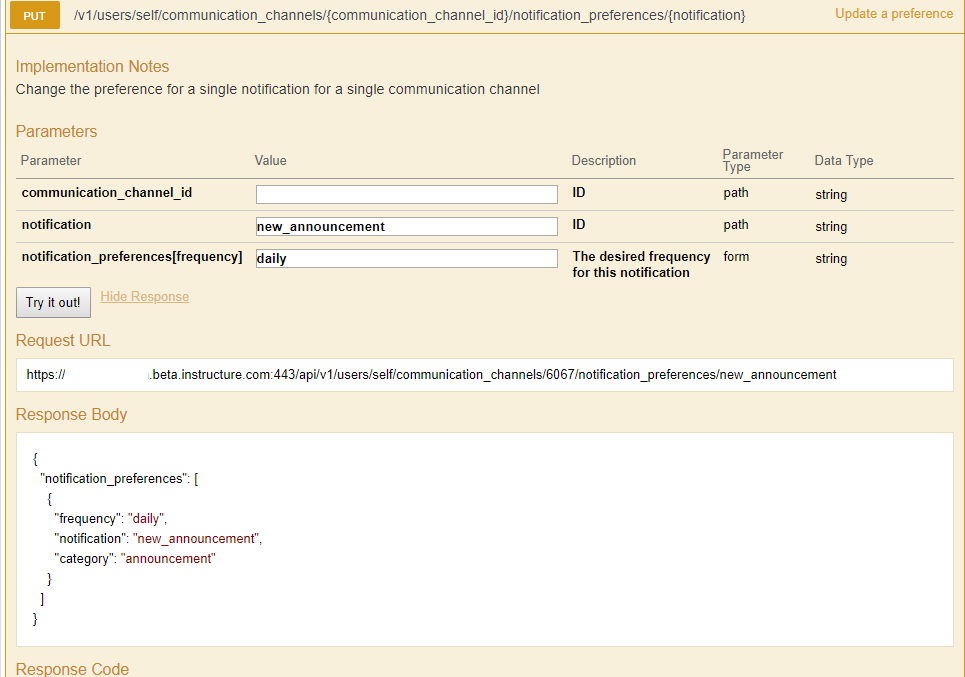Click the notification field containing new_announcement
Image resolution: width=965 pixels, height=677 pixels.
point(406,226)
